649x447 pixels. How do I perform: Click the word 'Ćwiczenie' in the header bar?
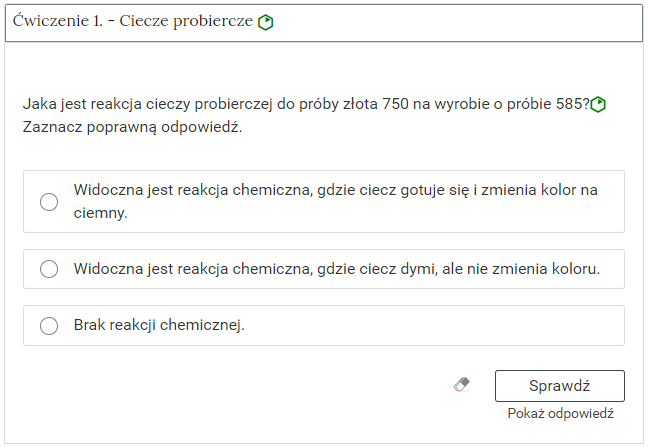pyautogui.click(x=50, y=21)
